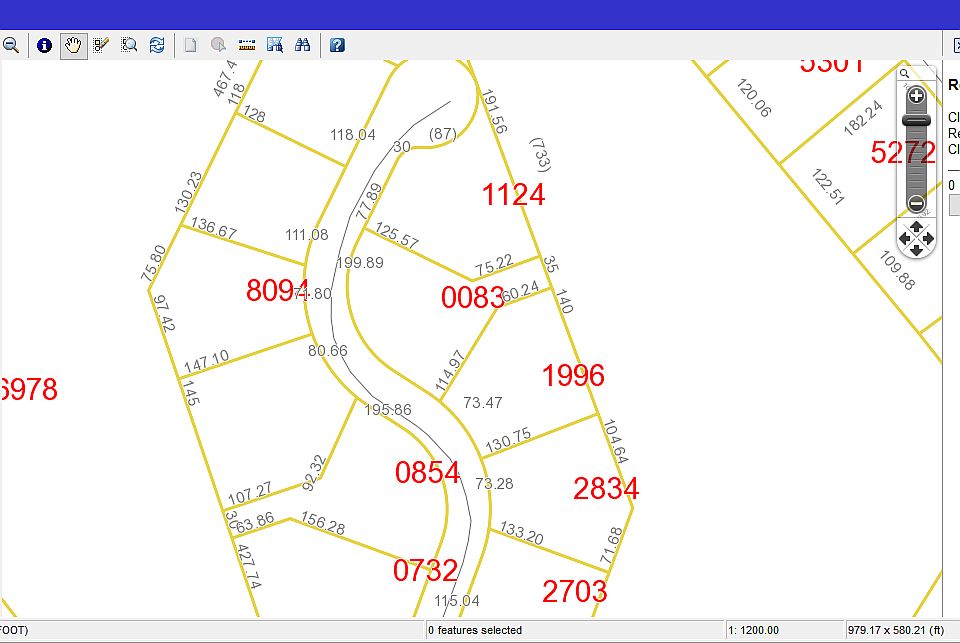Pan map right with arrow pad
Viewport: 960px width, 643px height.
928,239
